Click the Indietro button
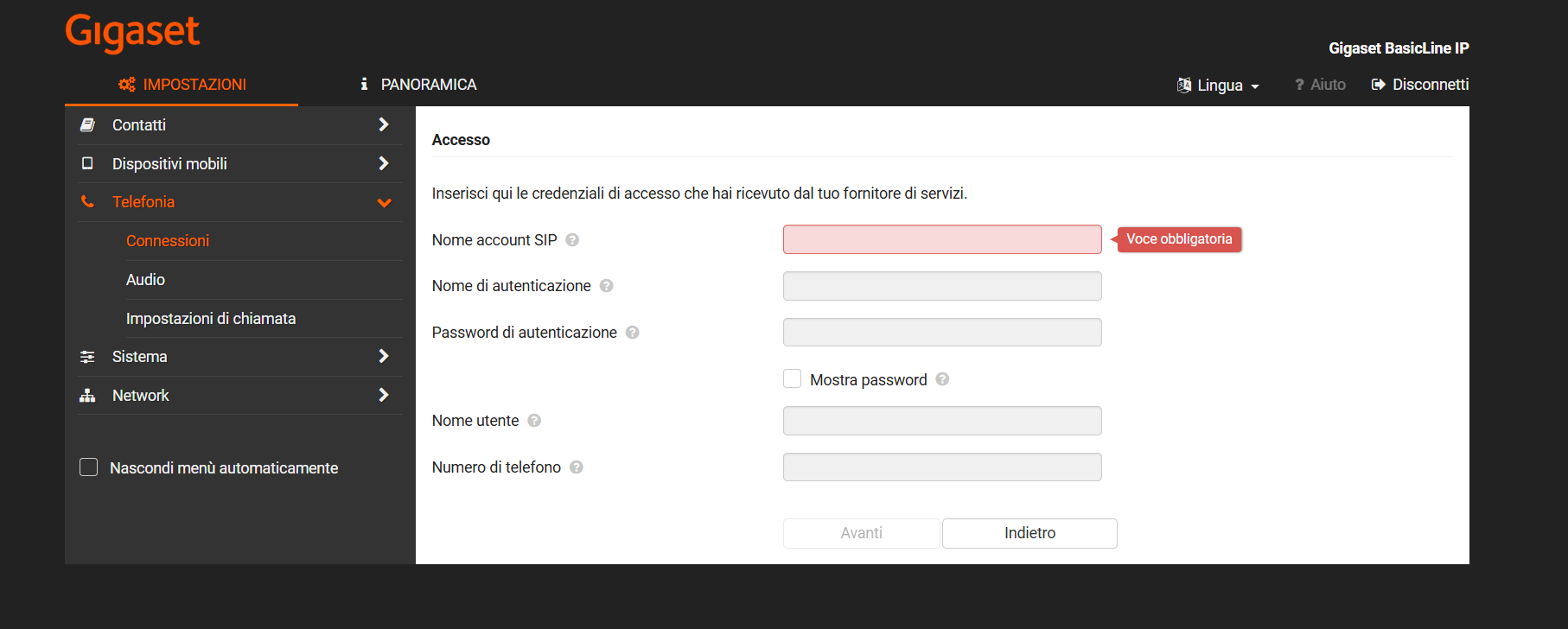The image size is (1568, 629). [1029, 533]
